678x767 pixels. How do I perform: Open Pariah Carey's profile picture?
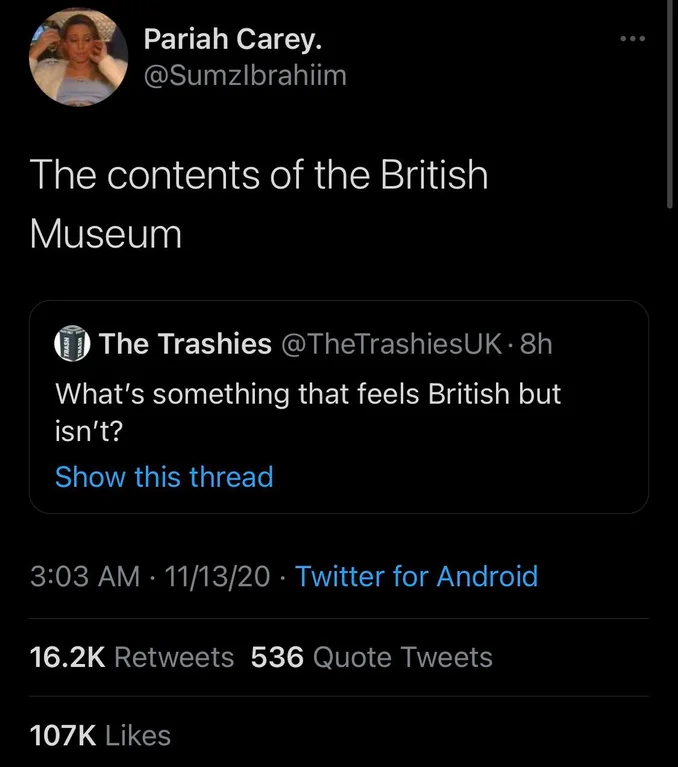point(79,57)
